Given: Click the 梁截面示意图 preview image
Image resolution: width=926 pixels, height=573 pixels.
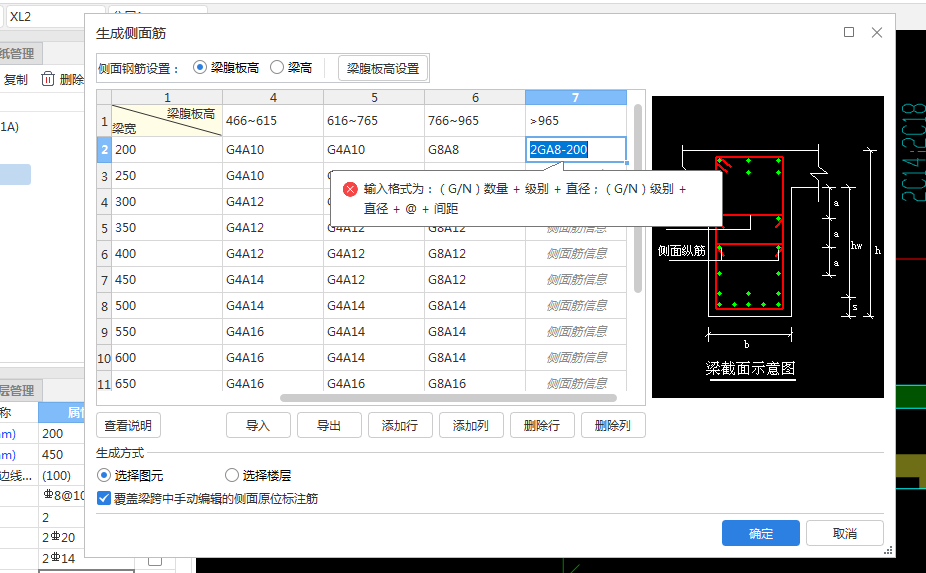Looking at the screenshot, I should click(768, 247).
